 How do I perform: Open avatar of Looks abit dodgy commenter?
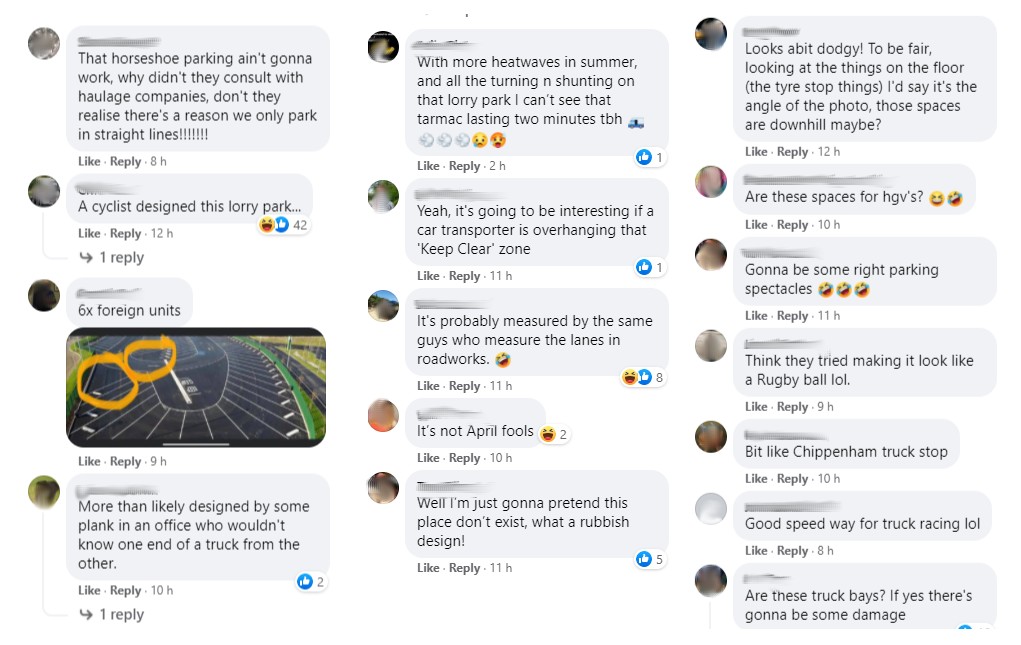tap(711, 34)
